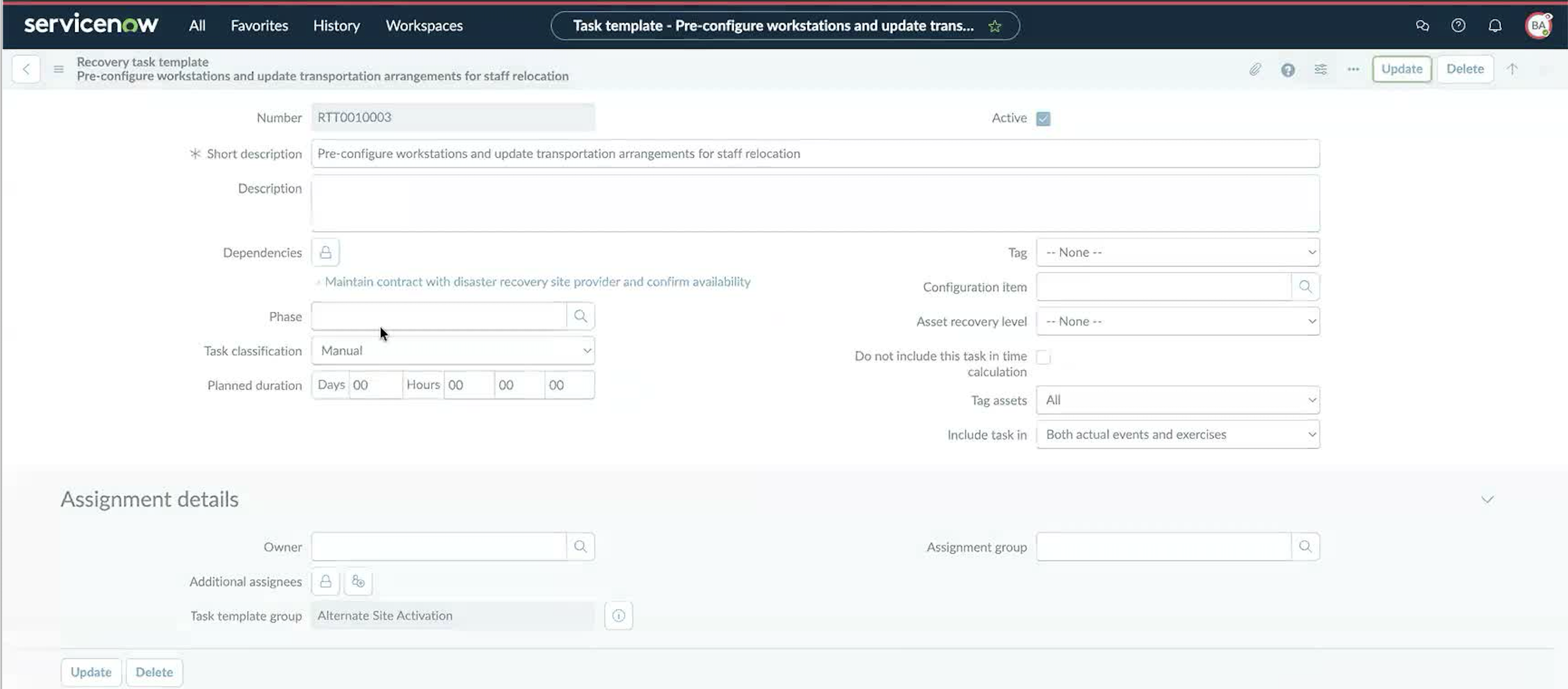Click the Phase input field
Screen dimensions: 1568x689
pos(439,316)
